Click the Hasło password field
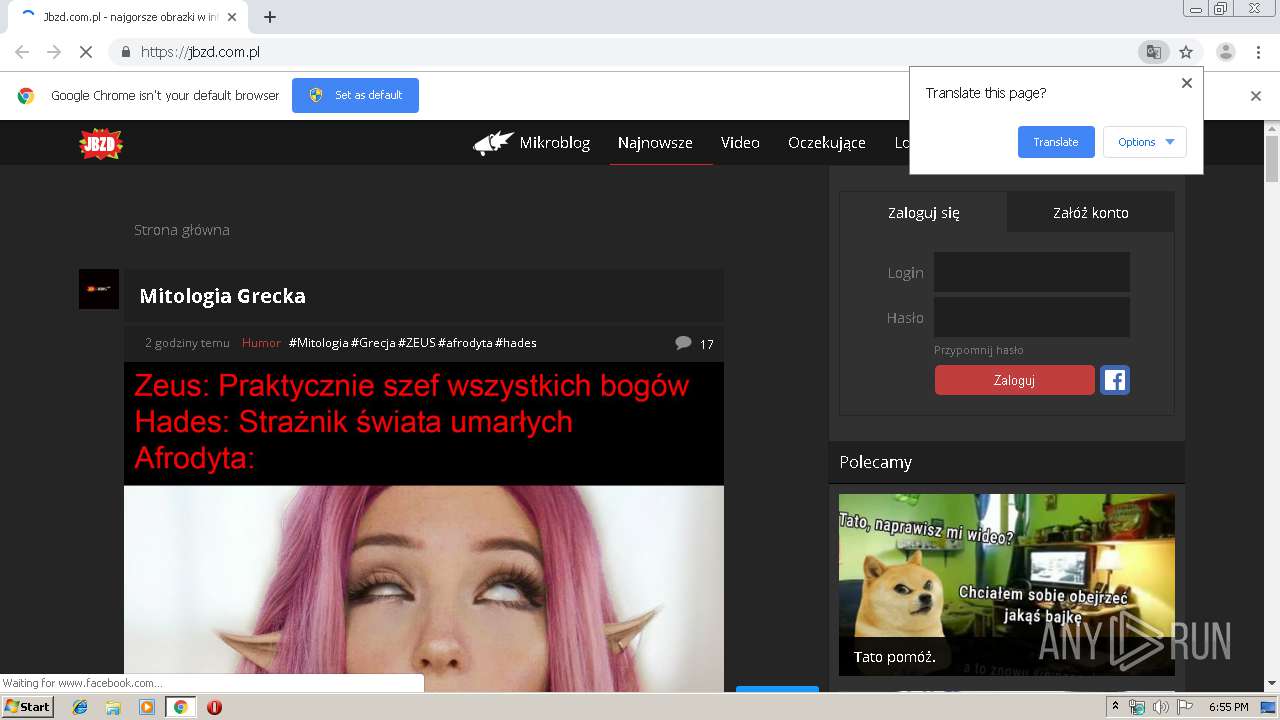The image size is (1280, 720). click(1032, 317)
